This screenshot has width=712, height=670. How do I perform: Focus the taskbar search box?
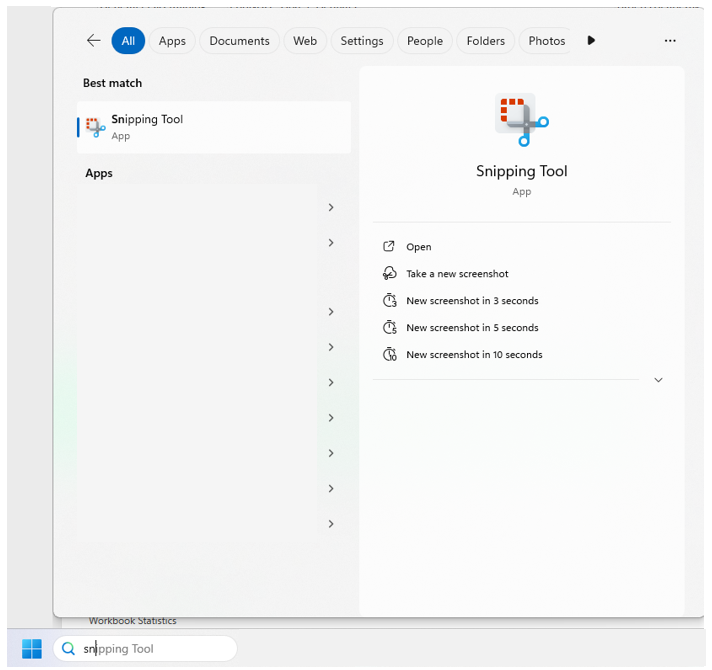(x=145, y=649)
